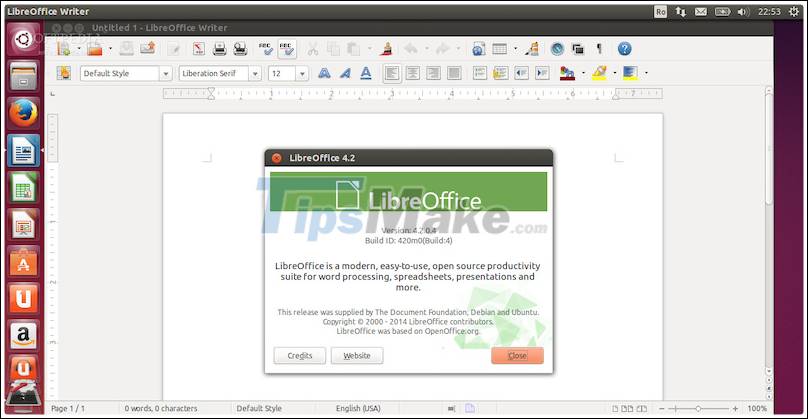Click the Website button in About dialog
Viewport: 808px width, 419px height.
[357, 356]
